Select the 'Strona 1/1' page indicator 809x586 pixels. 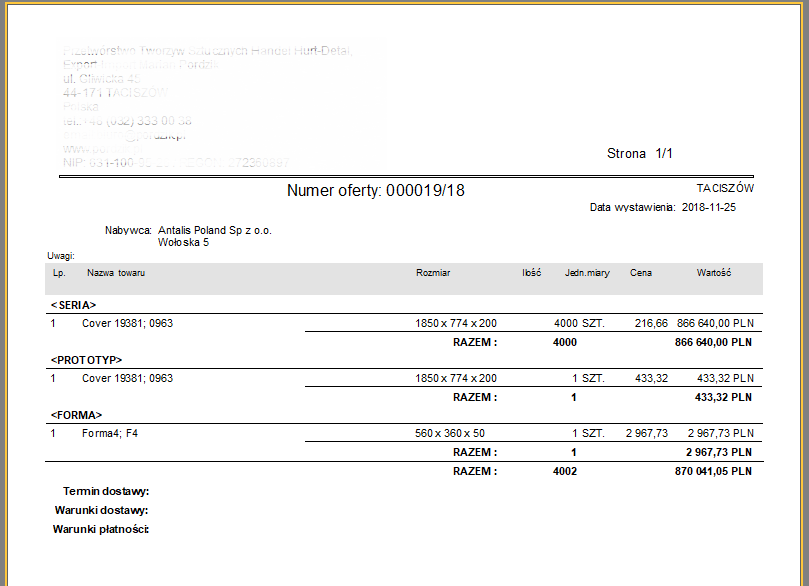[x=640, y=154]
